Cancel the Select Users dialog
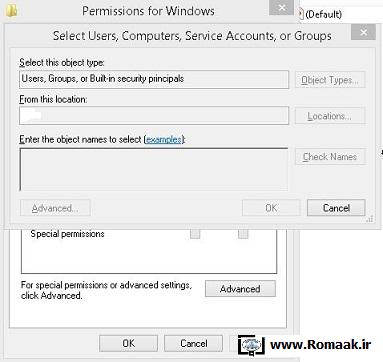Screen dimensions: 383x362 [336, 208]
